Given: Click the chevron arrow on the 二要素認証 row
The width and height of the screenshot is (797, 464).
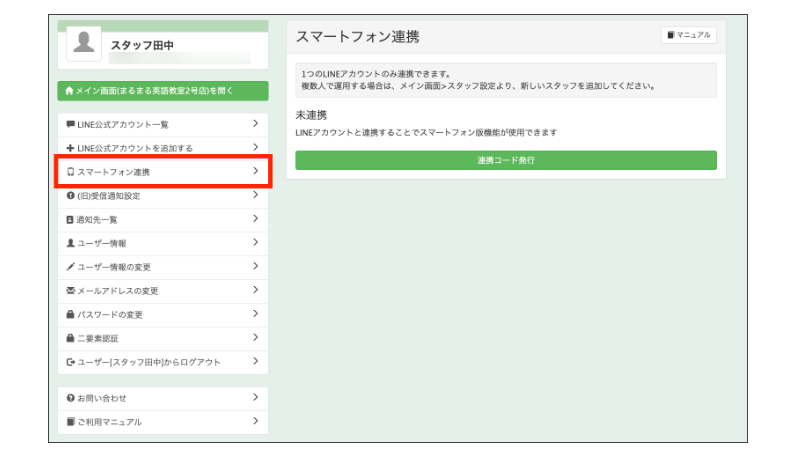Looking at the screenshot, I should pyautogui.click(x=256, y=338).
